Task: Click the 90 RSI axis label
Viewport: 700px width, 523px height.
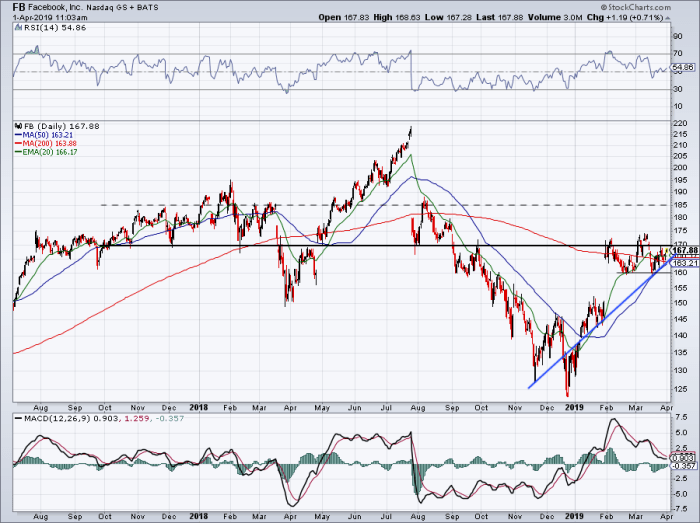Action: pyautogui.click(x=678, y=37)
